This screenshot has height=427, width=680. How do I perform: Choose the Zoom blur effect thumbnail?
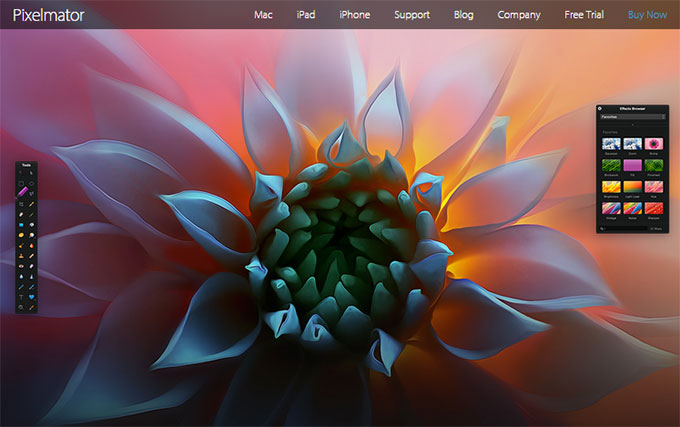pos(632,143)
